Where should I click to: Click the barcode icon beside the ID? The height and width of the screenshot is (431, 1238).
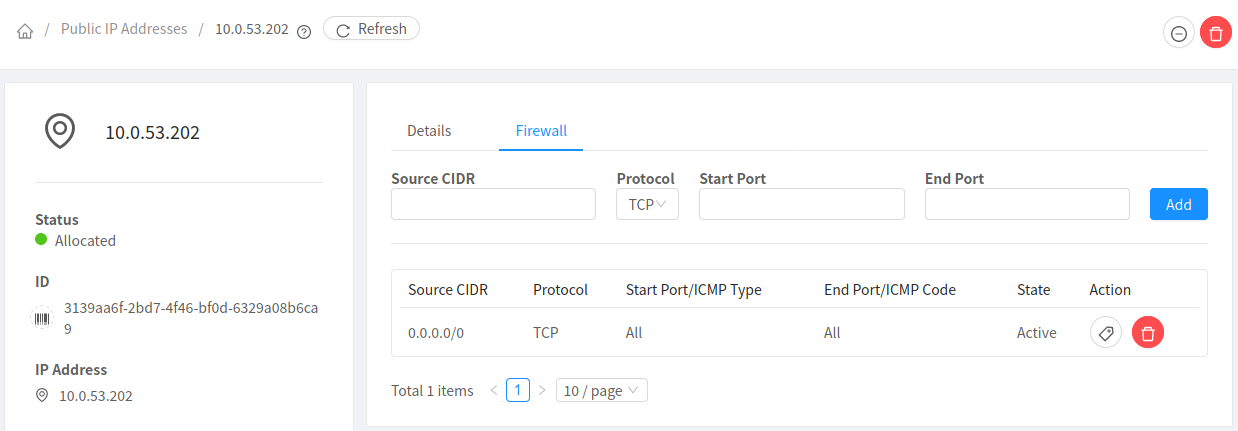[x=42, y=318]
